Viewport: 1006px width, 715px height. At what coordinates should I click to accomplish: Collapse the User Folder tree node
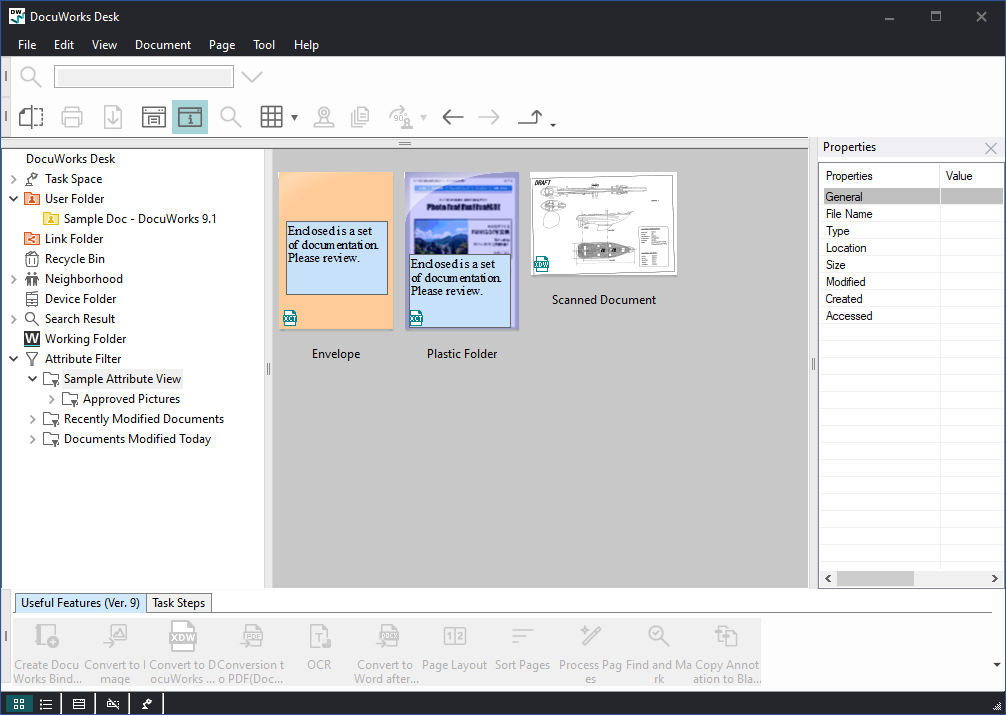click(x=13, y=199)
